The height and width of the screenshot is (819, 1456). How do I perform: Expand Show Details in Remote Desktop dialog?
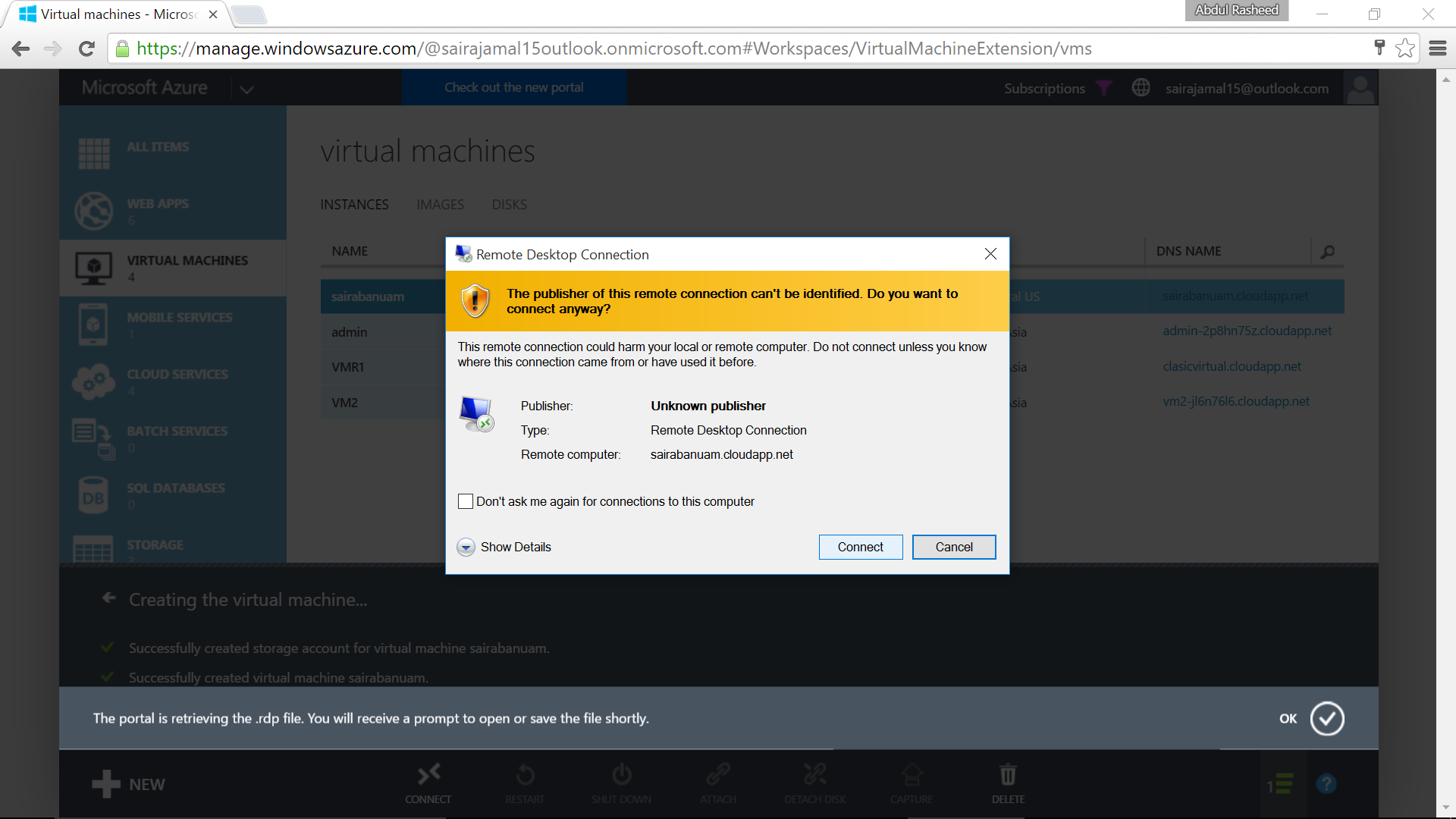[x=504, y=547]
